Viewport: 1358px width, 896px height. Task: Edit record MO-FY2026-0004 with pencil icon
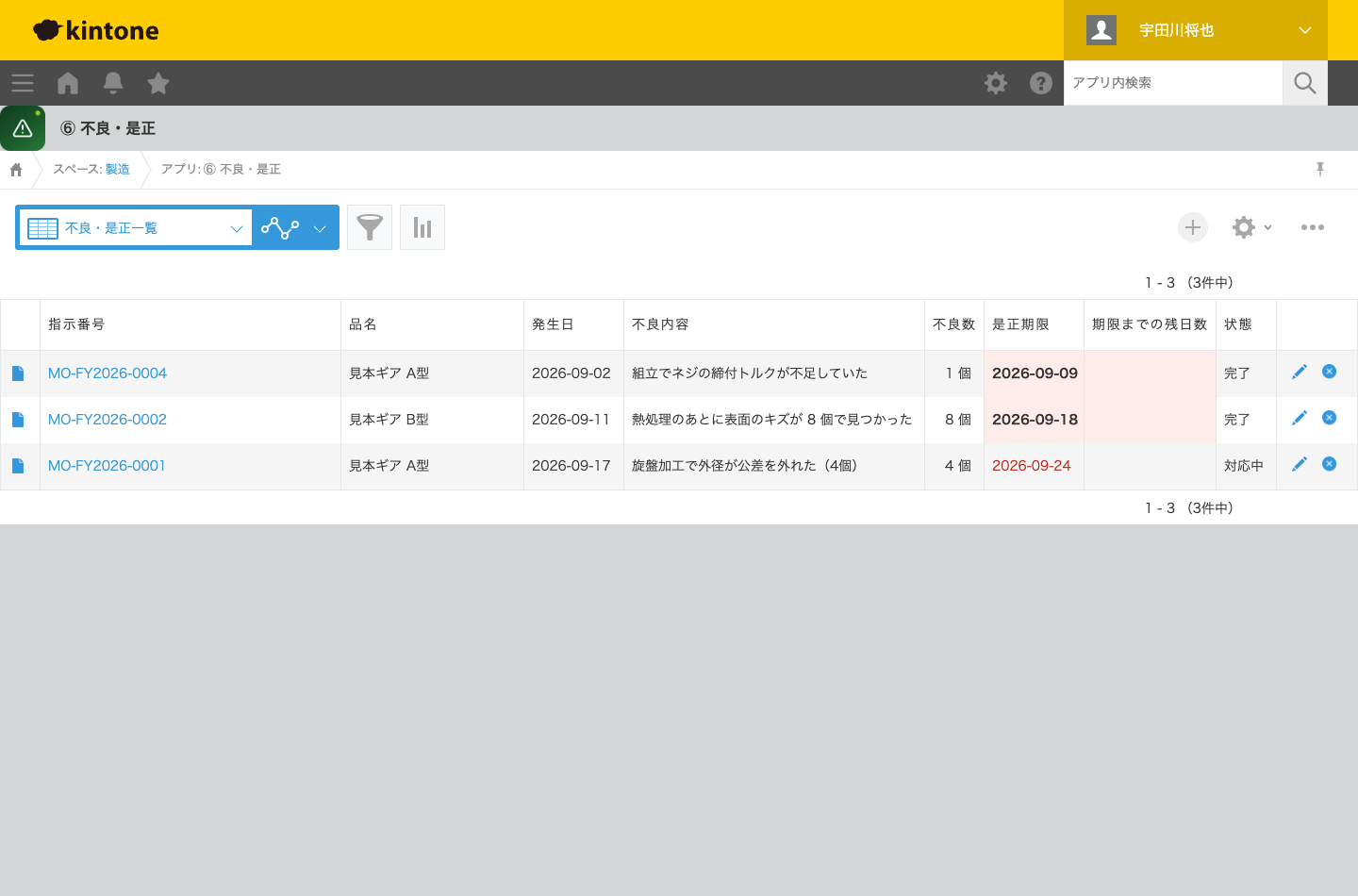(1300, 372)
